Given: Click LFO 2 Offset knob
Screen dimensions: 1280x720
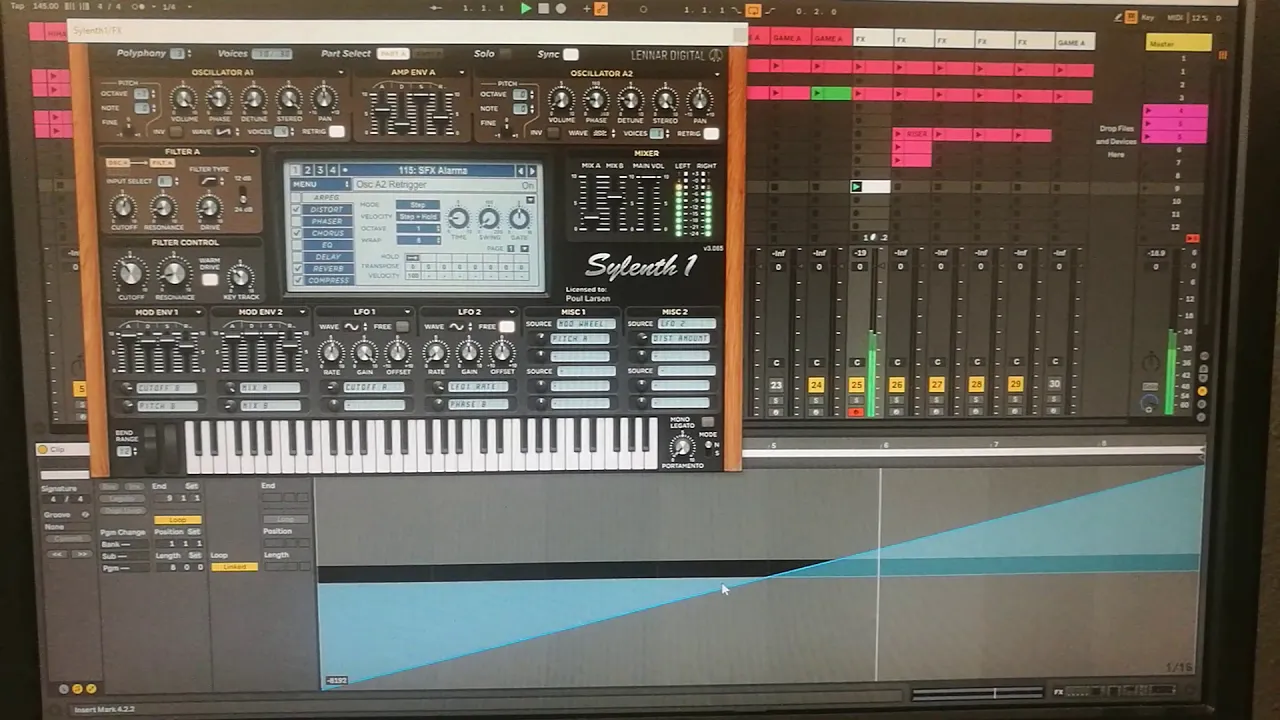Looking at the screenshot, I should pos(502,352).
